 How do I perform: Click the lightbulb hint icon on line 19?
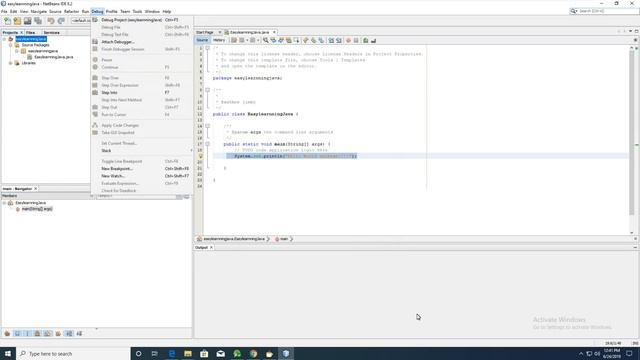pos(200,156)
